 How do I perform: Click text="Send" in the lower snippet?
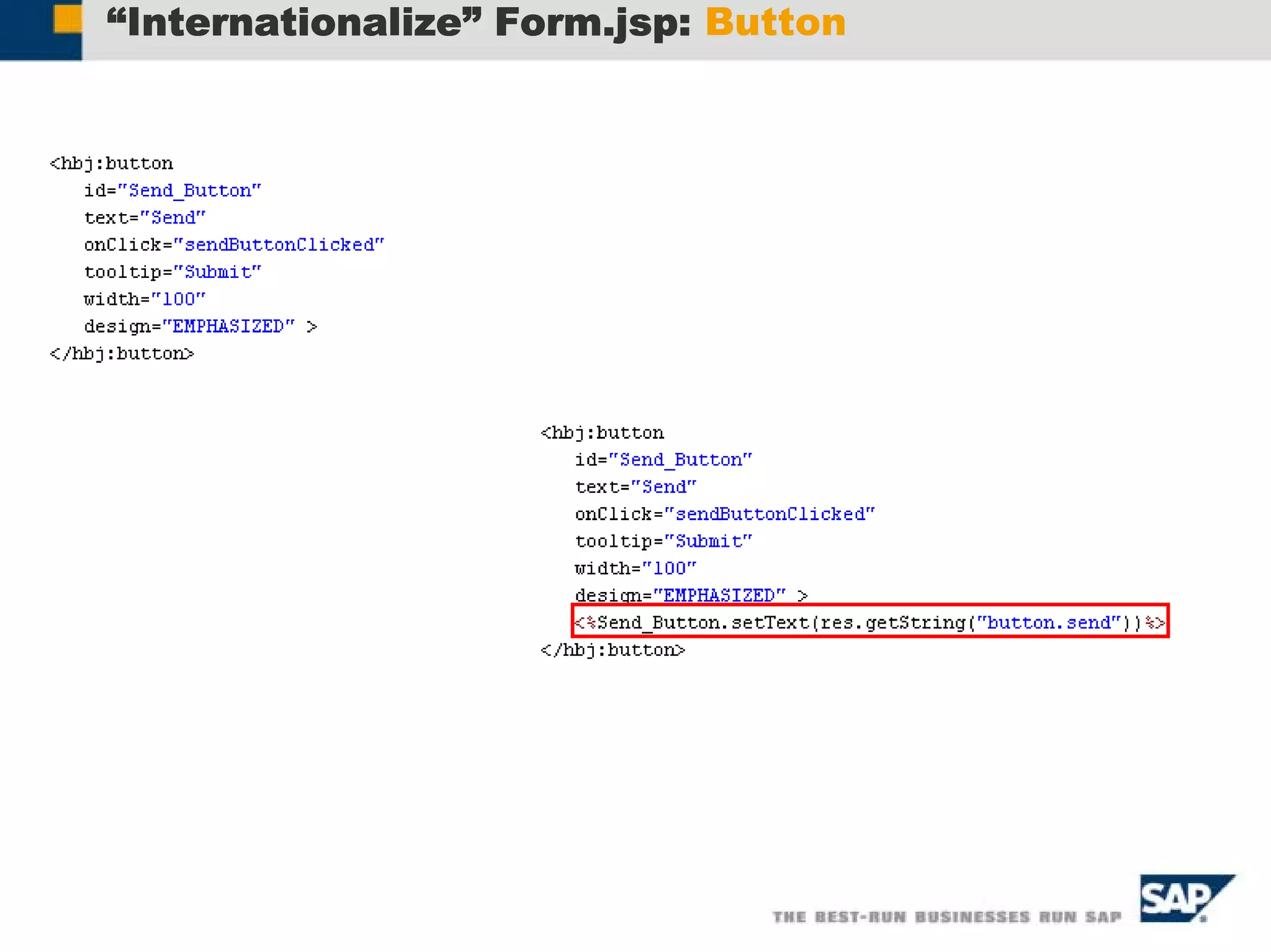click(636, 487)
